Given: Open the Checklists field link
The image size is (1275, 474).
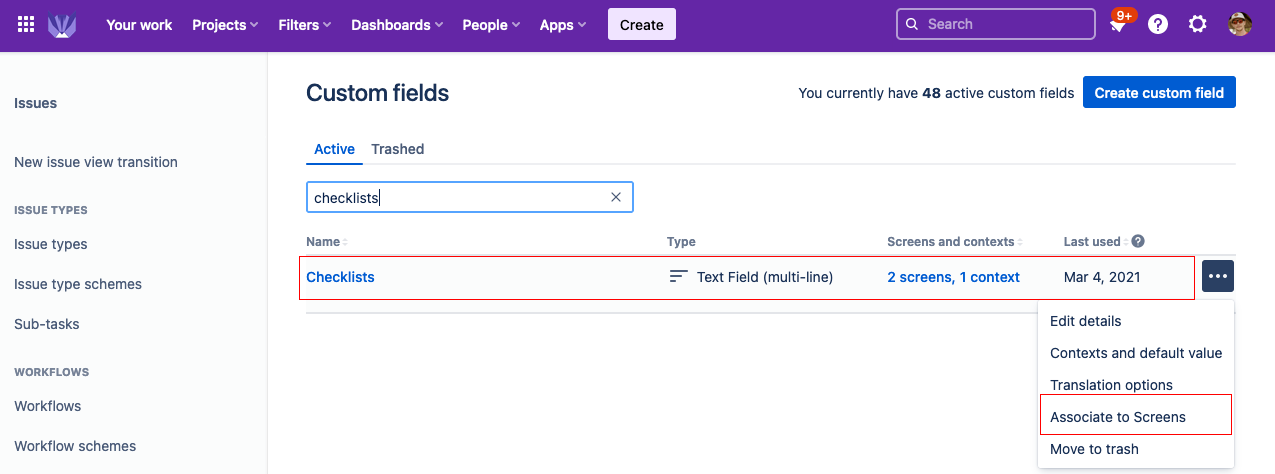Looking at the screenshot, I should click(x=340, y=277).
